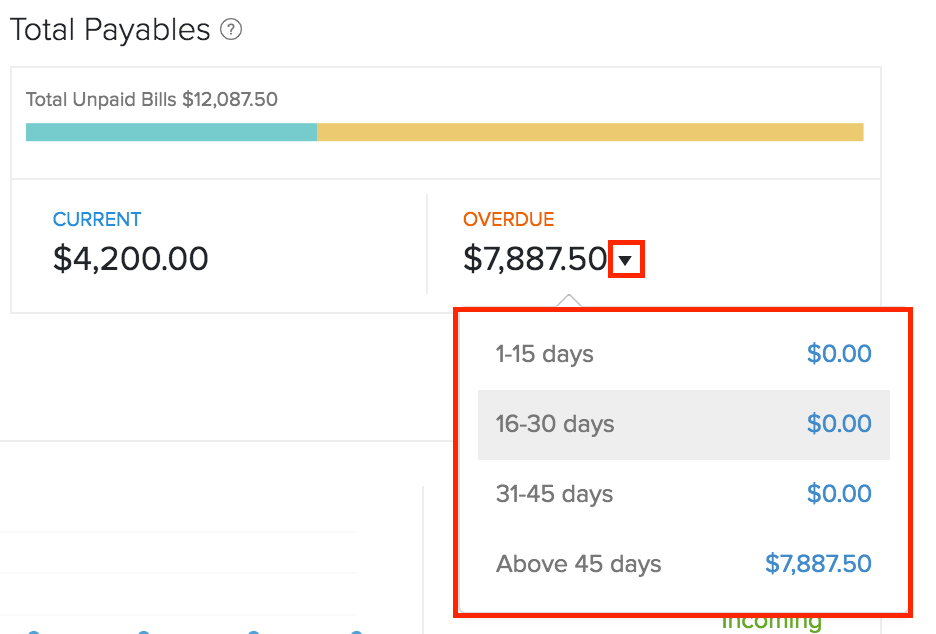Select the CURRENT label
The width and height of the screenshot is (936, 634).
pyautogui.click(x=97, y=220)
